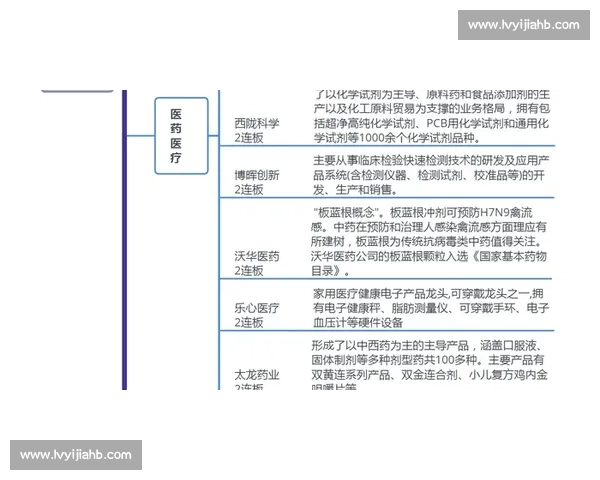
Task: Select the 西陇科学 stock name
Action: (257, 123)
